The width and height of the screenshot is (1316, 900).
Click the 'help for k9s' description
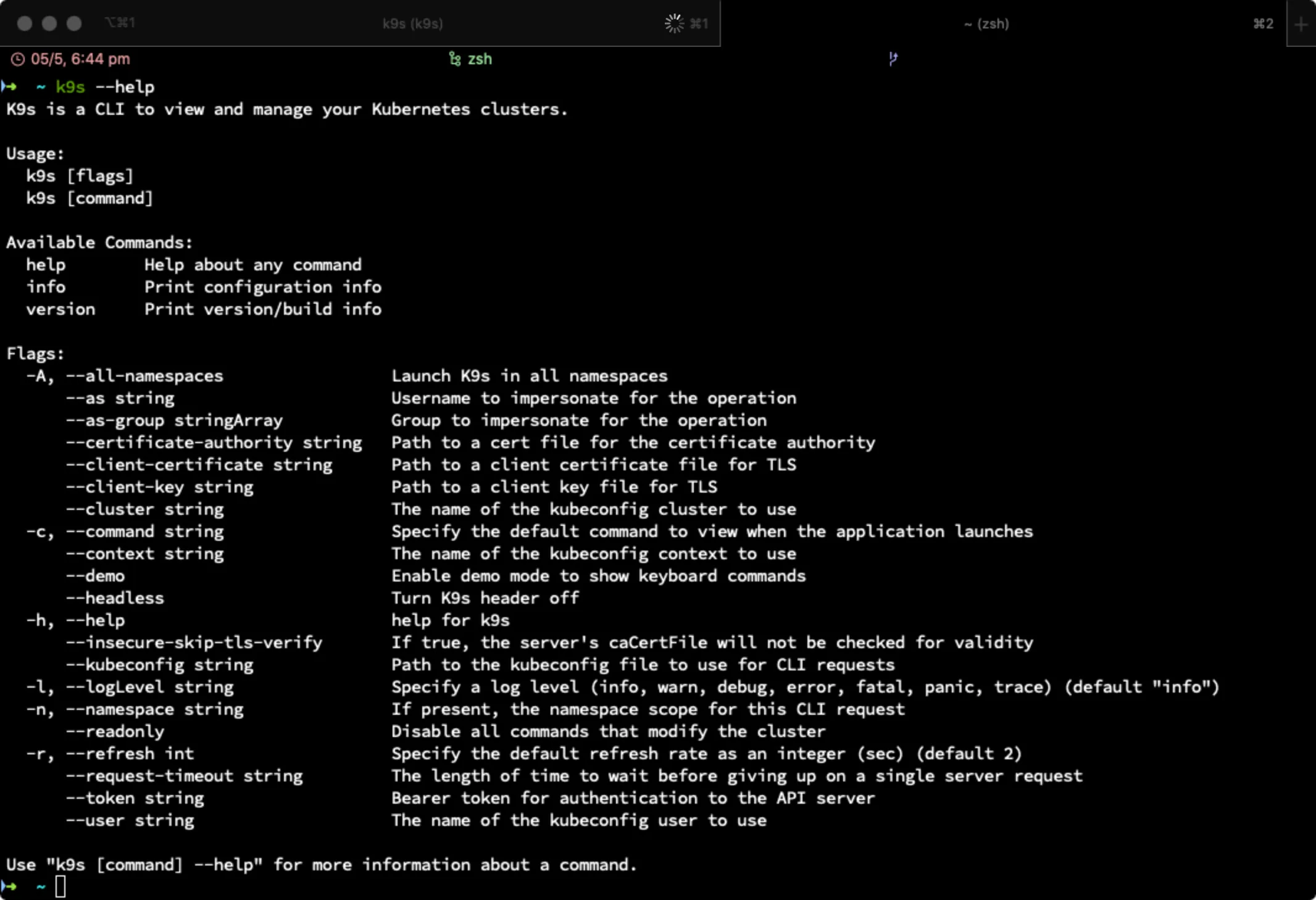[451, 620]
